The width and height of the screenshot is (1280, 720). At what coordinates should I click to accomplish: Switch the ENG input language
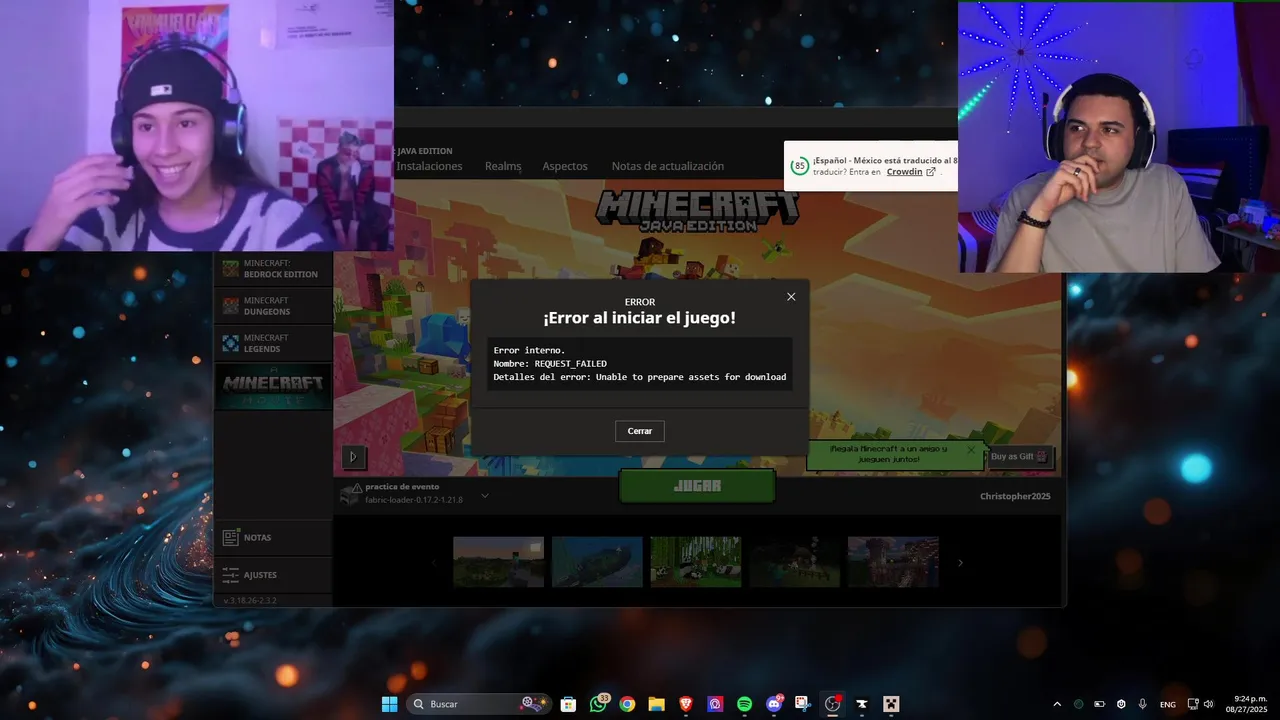point(1168,704)
